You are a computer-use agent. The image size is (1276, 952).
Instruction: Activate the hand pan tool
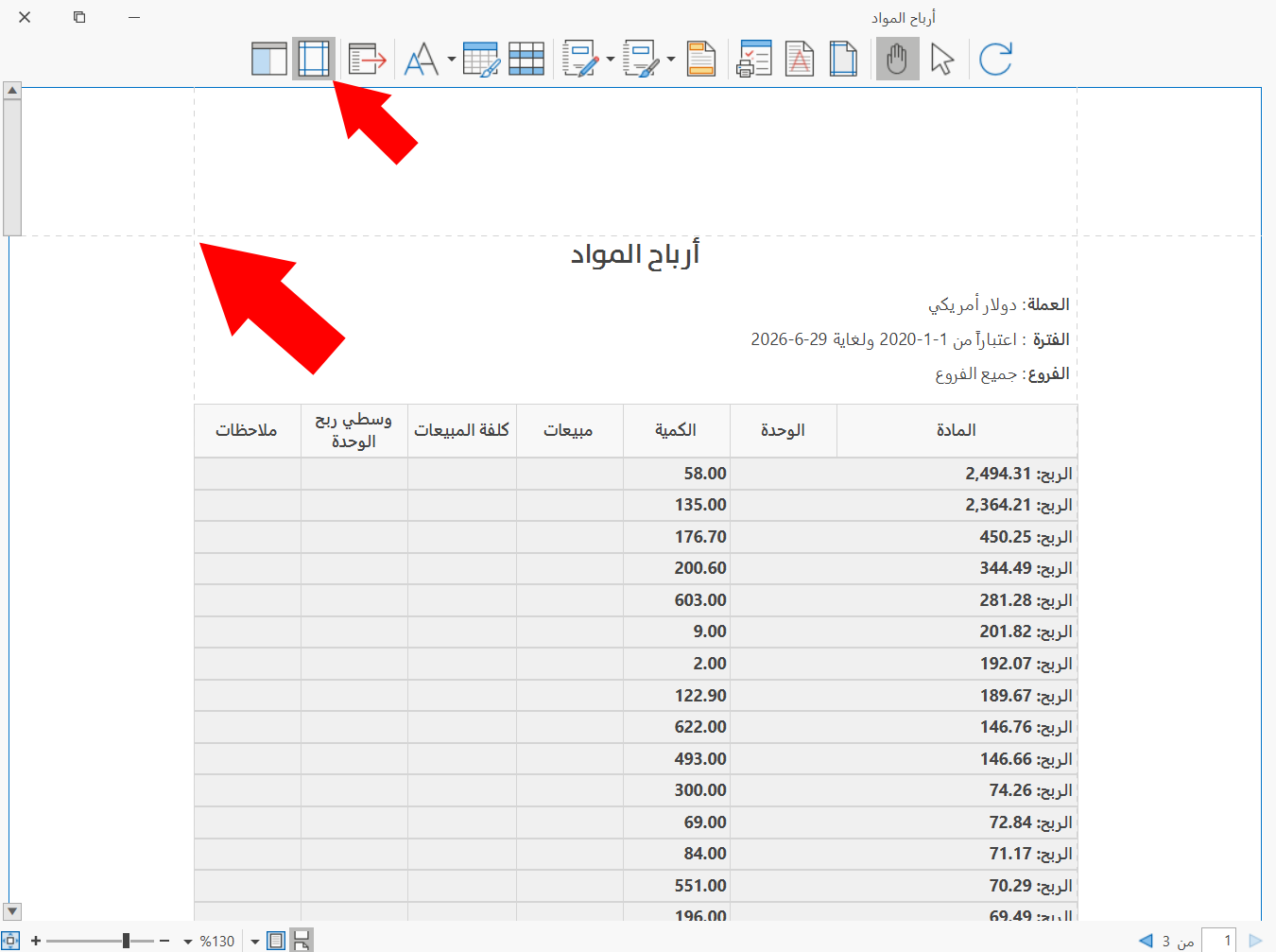point(898,60)
